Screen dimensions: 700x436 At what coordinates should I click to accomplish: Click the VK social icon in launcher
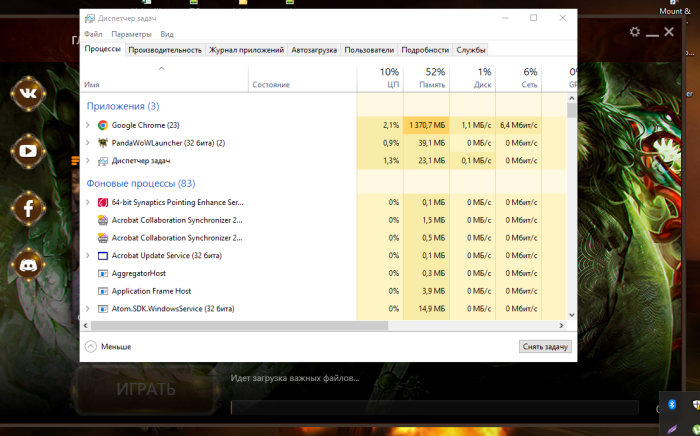28,94
